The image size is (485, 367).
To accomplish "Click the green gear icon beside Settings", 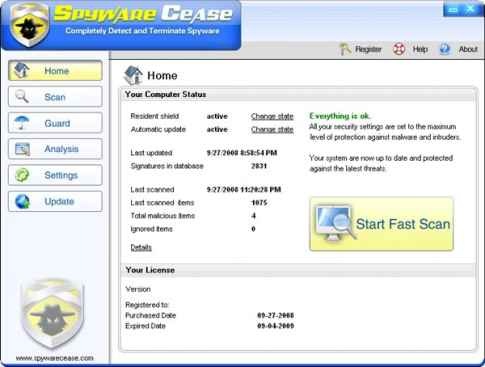I will pyautogui.click(x=22, y=175).
